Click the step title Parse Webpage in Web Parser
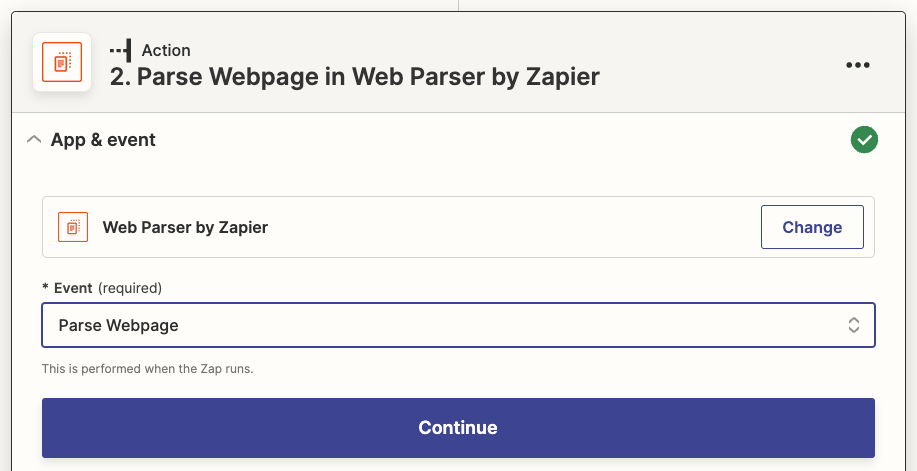917x471 pixels. 355,77
